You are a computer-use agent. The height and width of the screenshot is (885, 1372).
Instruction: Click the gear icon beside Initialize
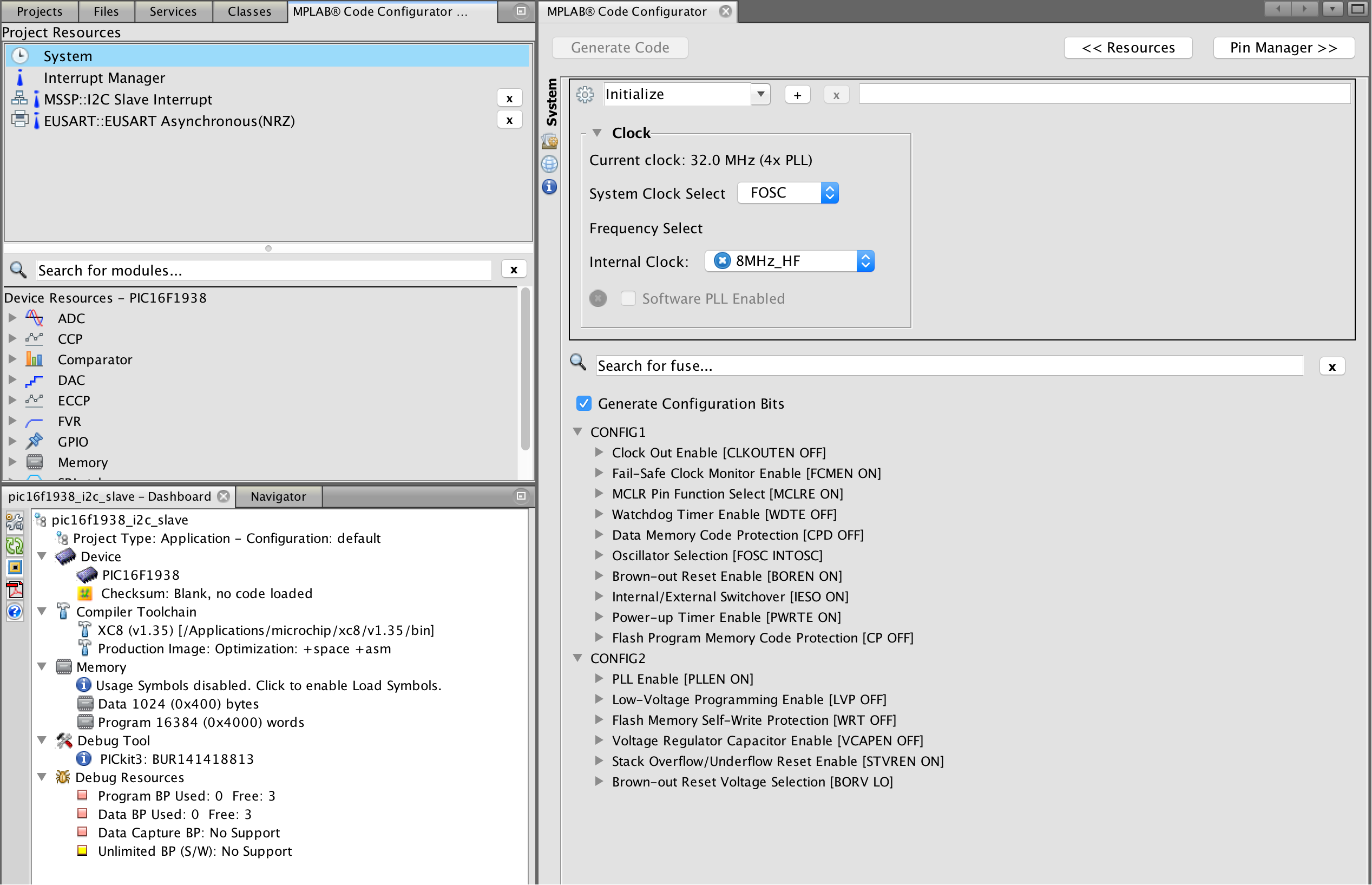point(585,94)
